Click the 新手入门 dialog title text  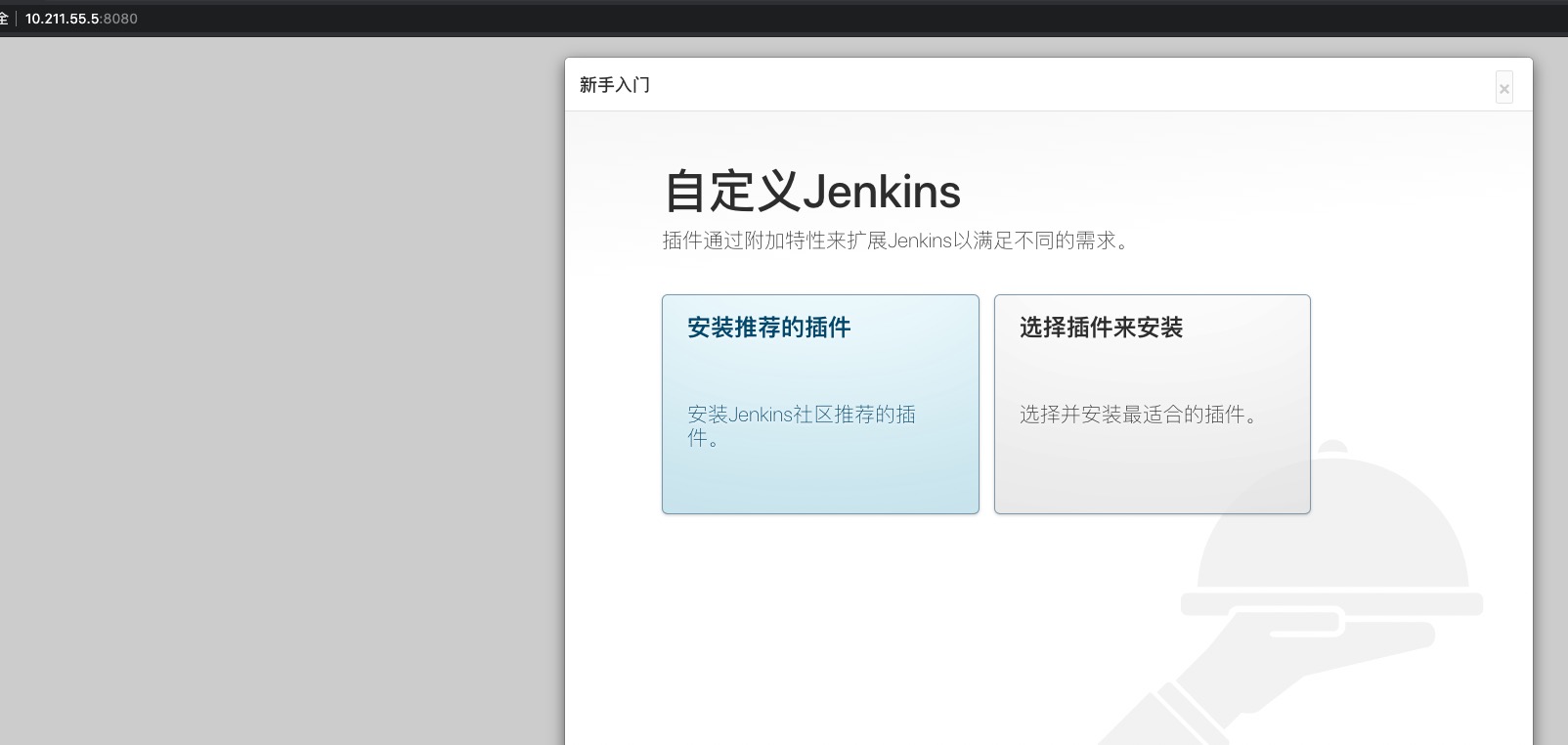coord(614,85)
